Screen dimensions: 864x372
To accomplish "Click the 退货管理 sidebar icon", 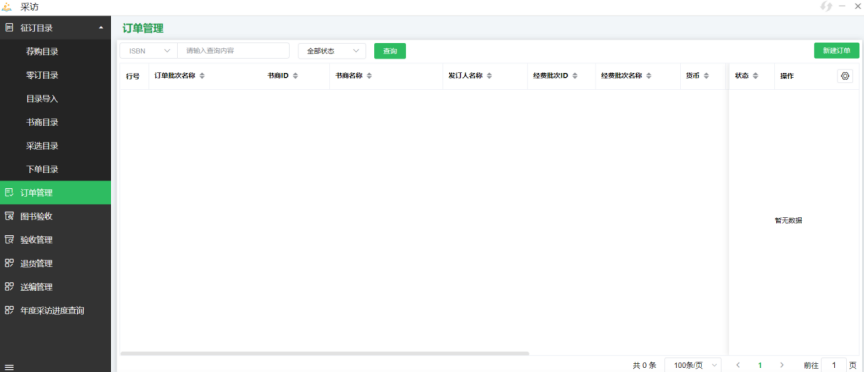I will 9,263.
